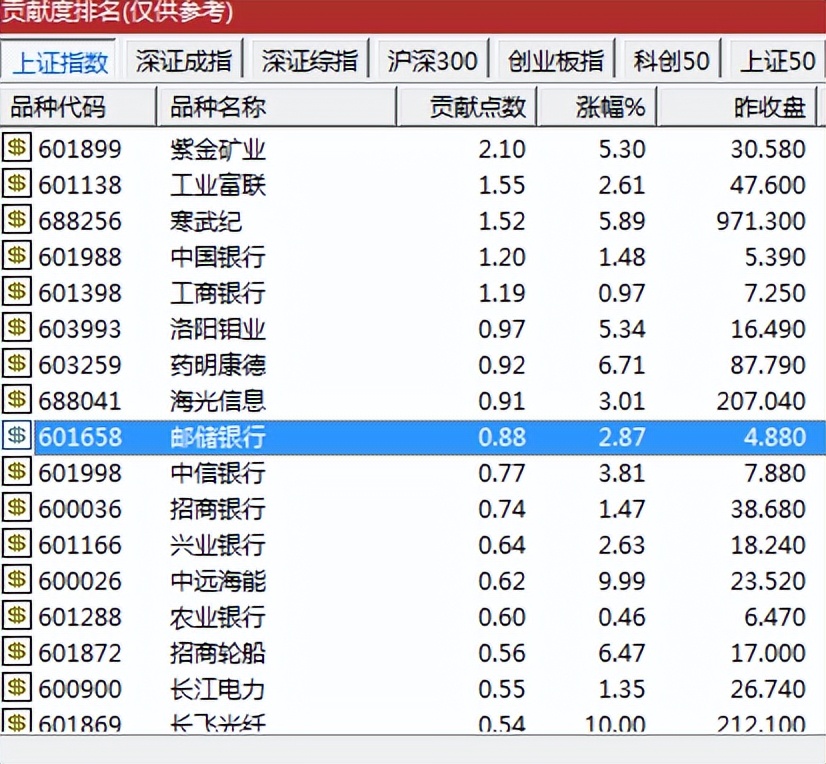Image resolution: width=826 pixels, height=764 pixels.
Task: Sort by the 涨幅% column header
Action: coord(597,107)
